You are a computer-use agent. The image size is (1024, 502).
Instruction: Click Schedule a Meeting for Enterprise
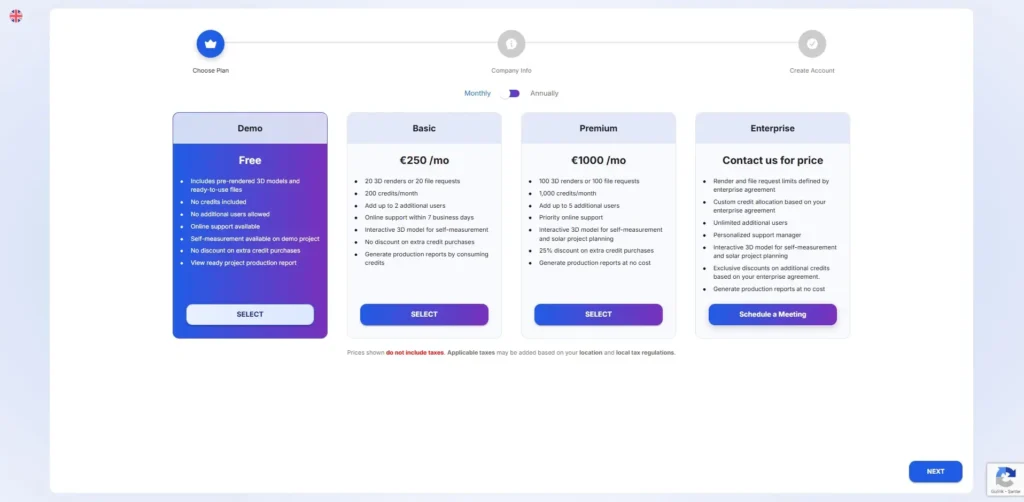(772, 314)
